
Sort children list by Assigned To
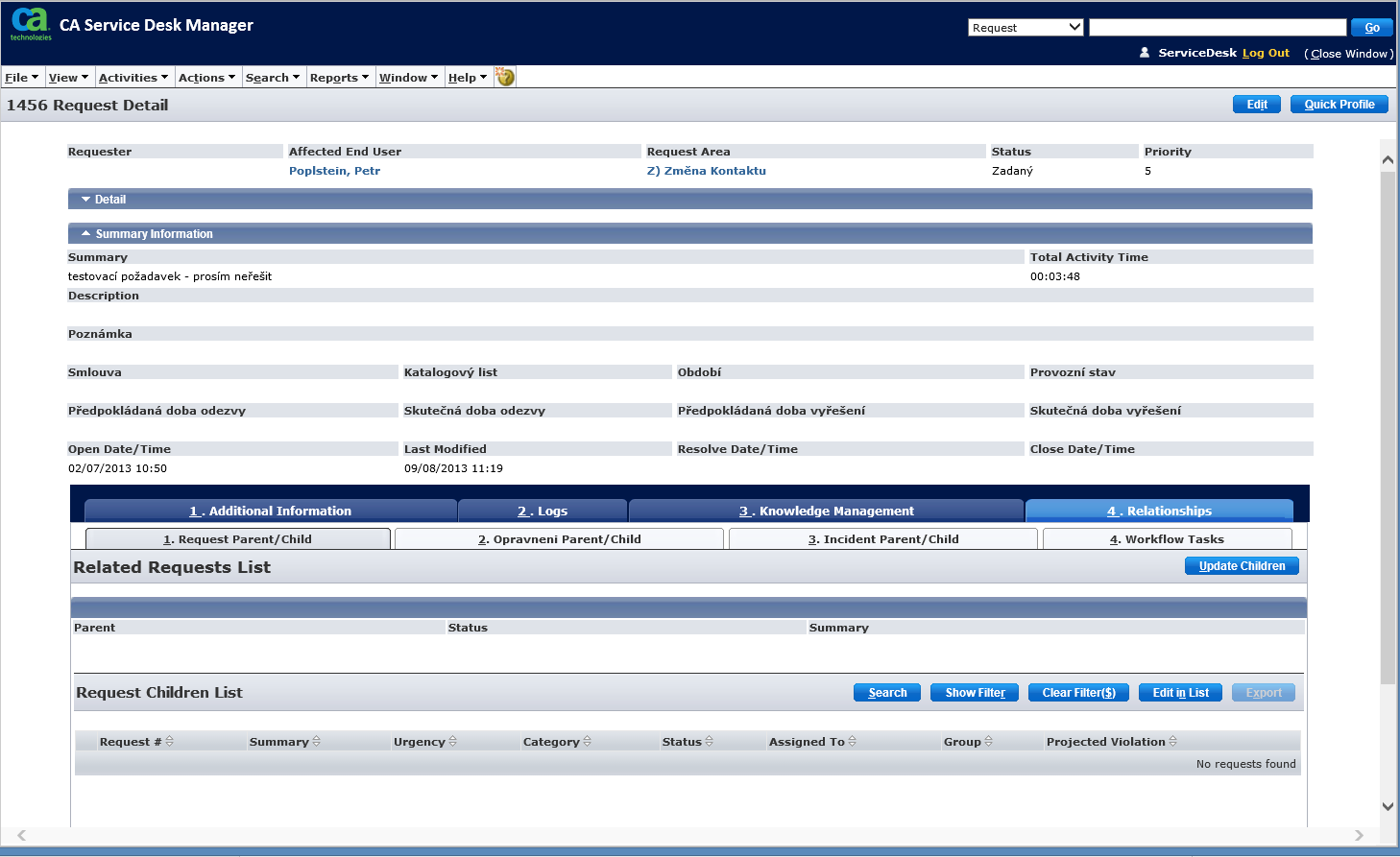pyautogui.click(x=852, y=741)
